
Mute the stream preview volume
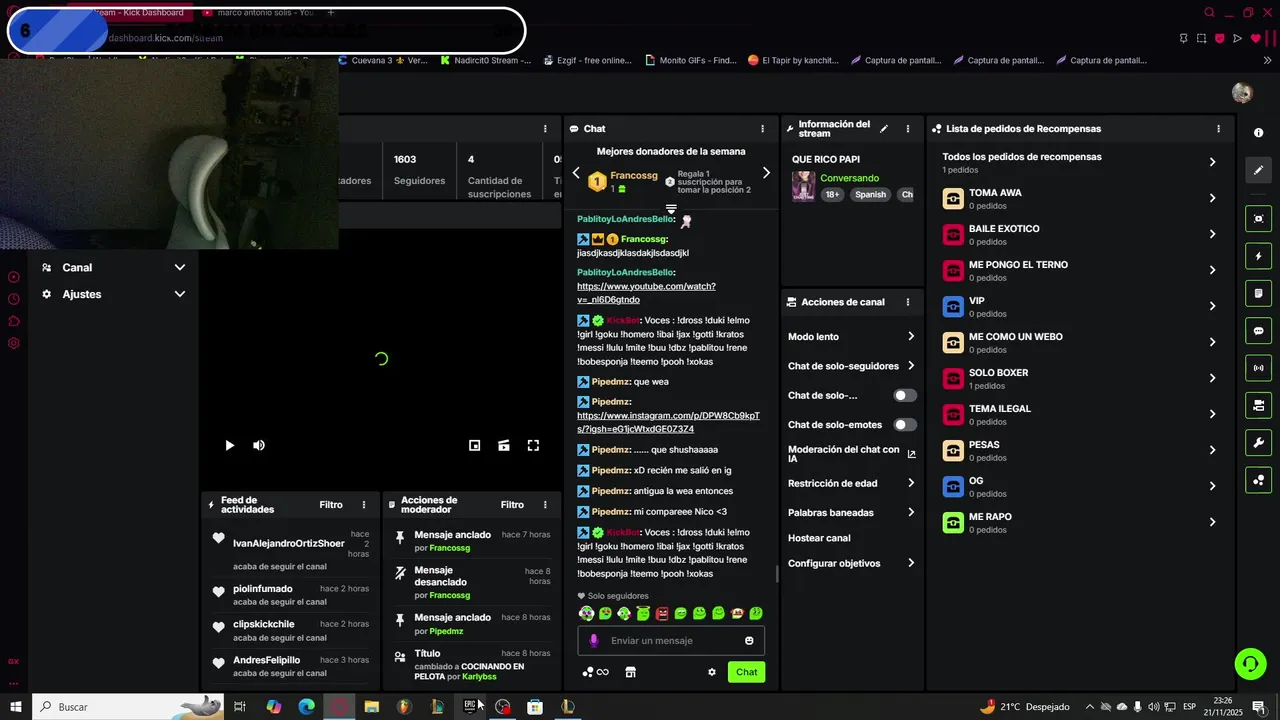point(259,446)
